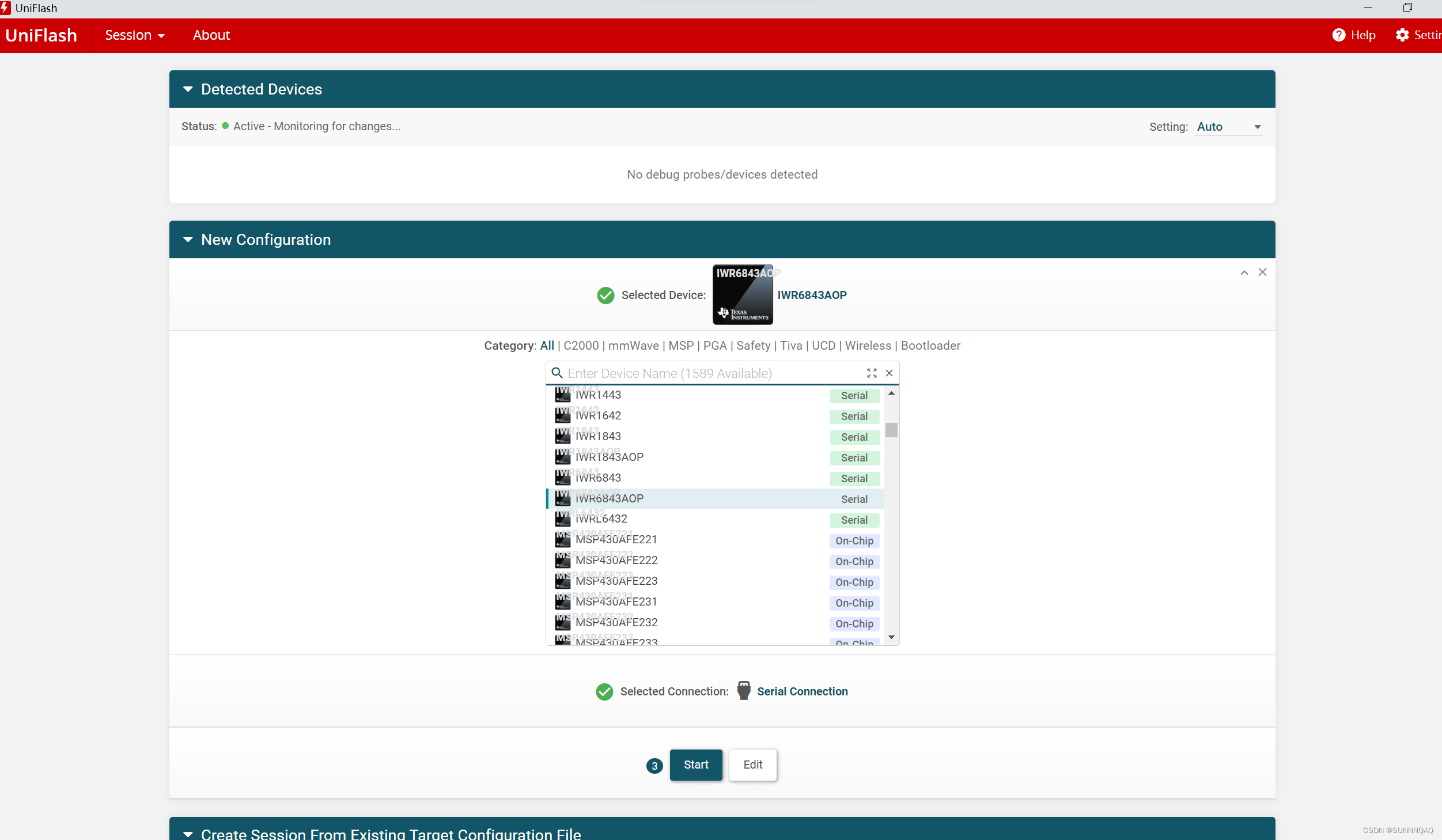Select the mmWave category filter
This screenshot has height=840, width=1442.
point(633,346)
